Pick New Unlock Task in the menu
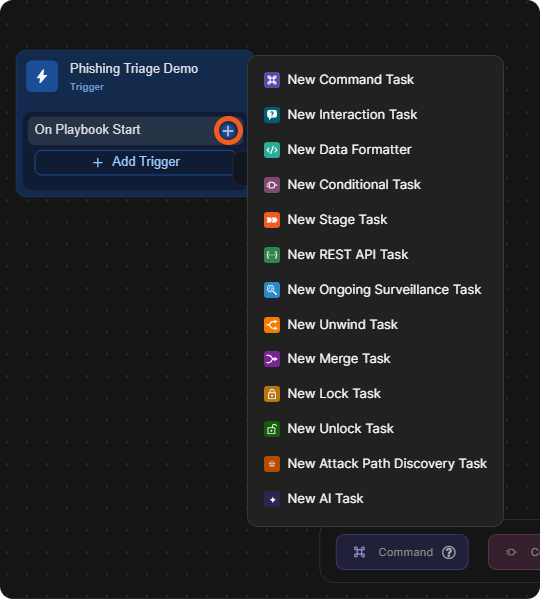Screen dimensions: 540x599 [x=375, y=429]
